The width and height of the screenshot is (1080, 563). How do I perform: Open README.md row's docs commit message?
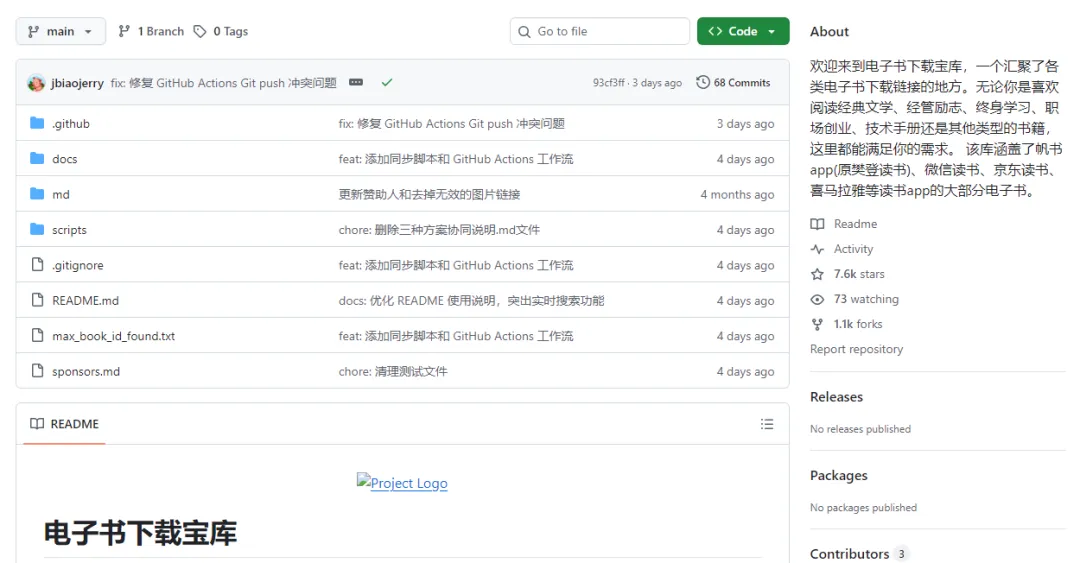[471, 300]
